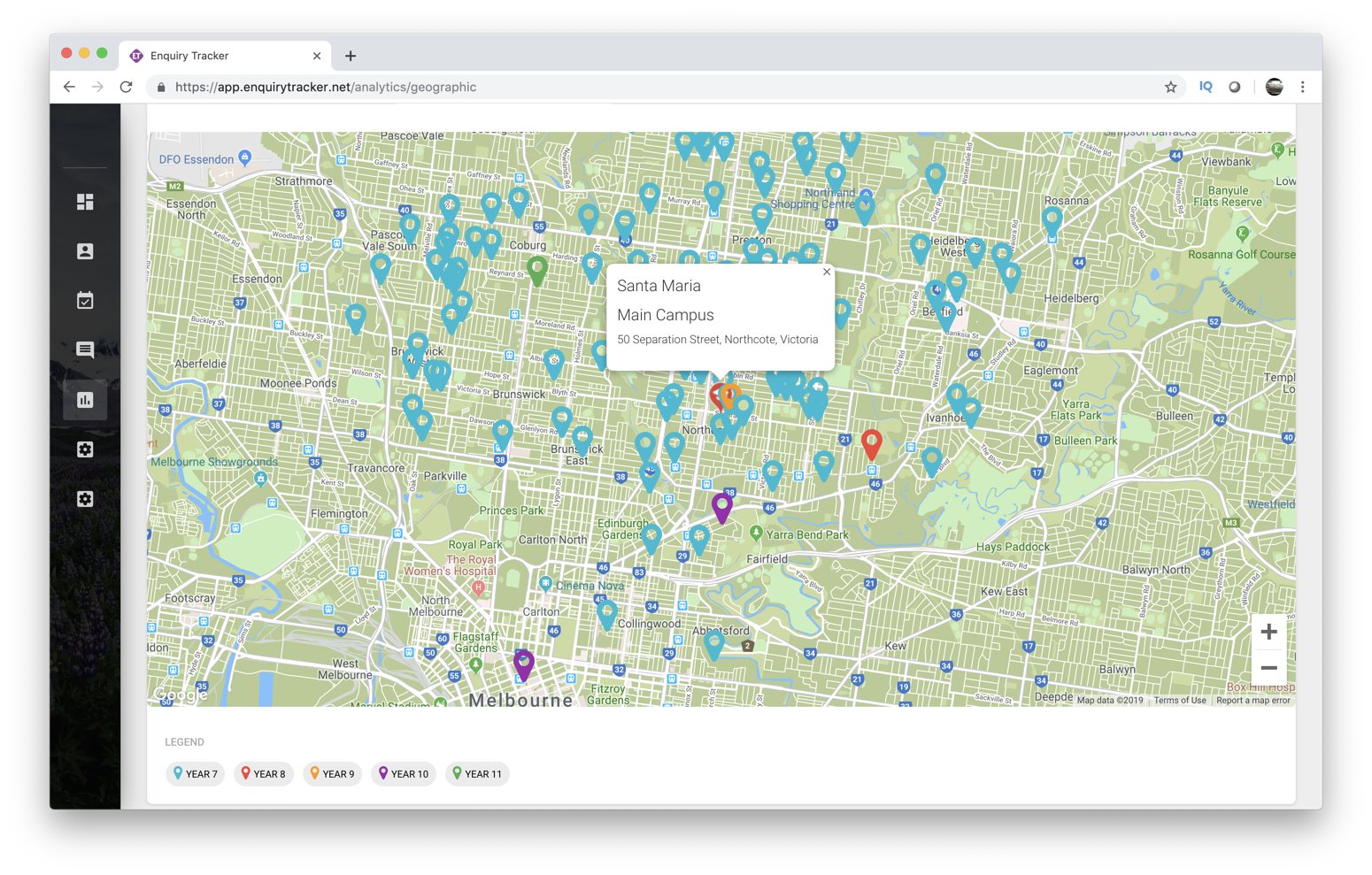1372x875 pixels.
Task: Open the first settings gear icon in sidebar
Action: 85,449
